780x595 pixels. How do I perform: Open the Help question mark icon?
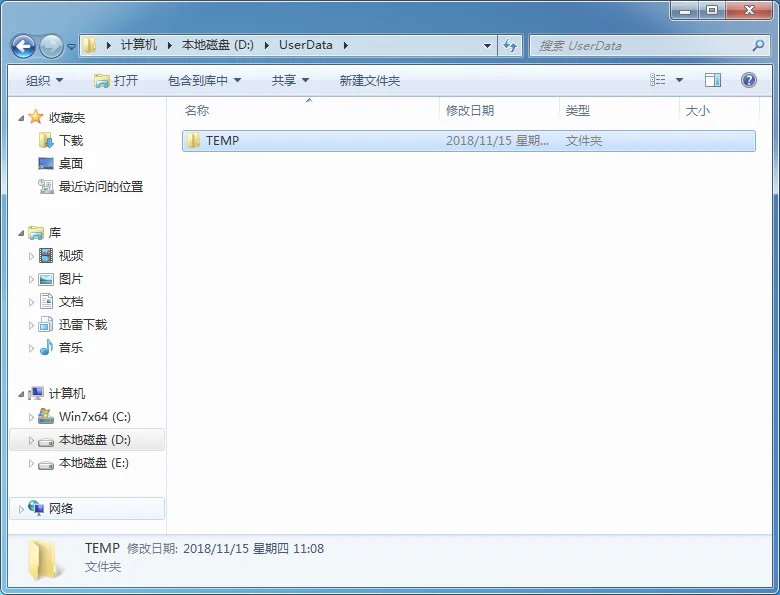pyautogui.click(x=748, y=80)
